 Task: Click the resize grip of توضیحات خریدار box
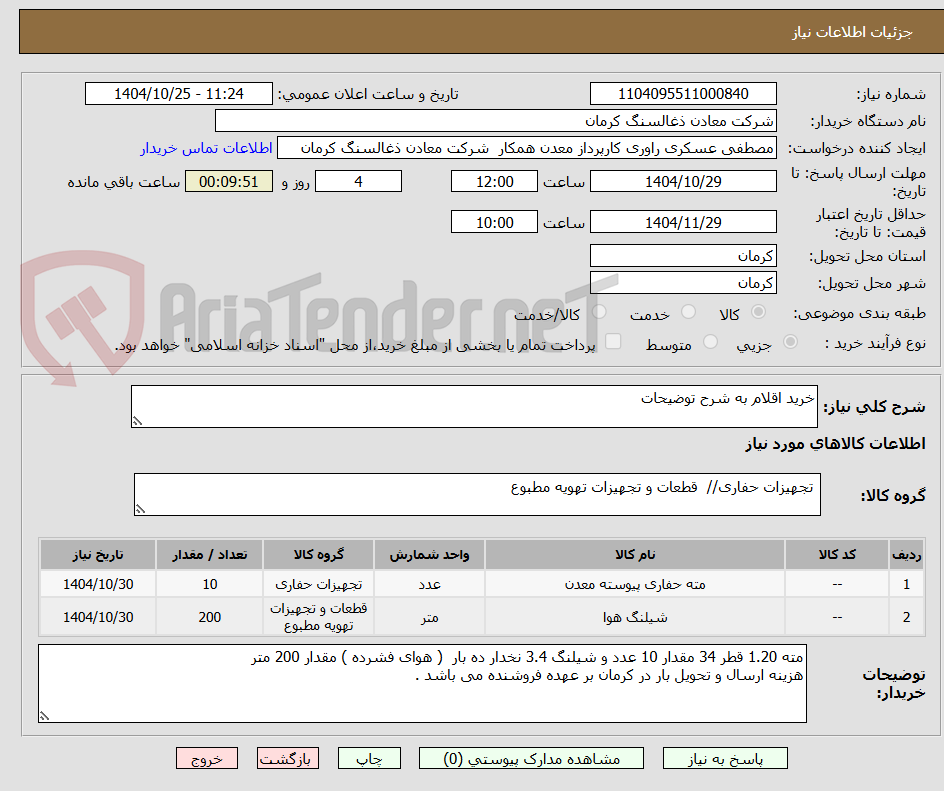coord(44,716)
